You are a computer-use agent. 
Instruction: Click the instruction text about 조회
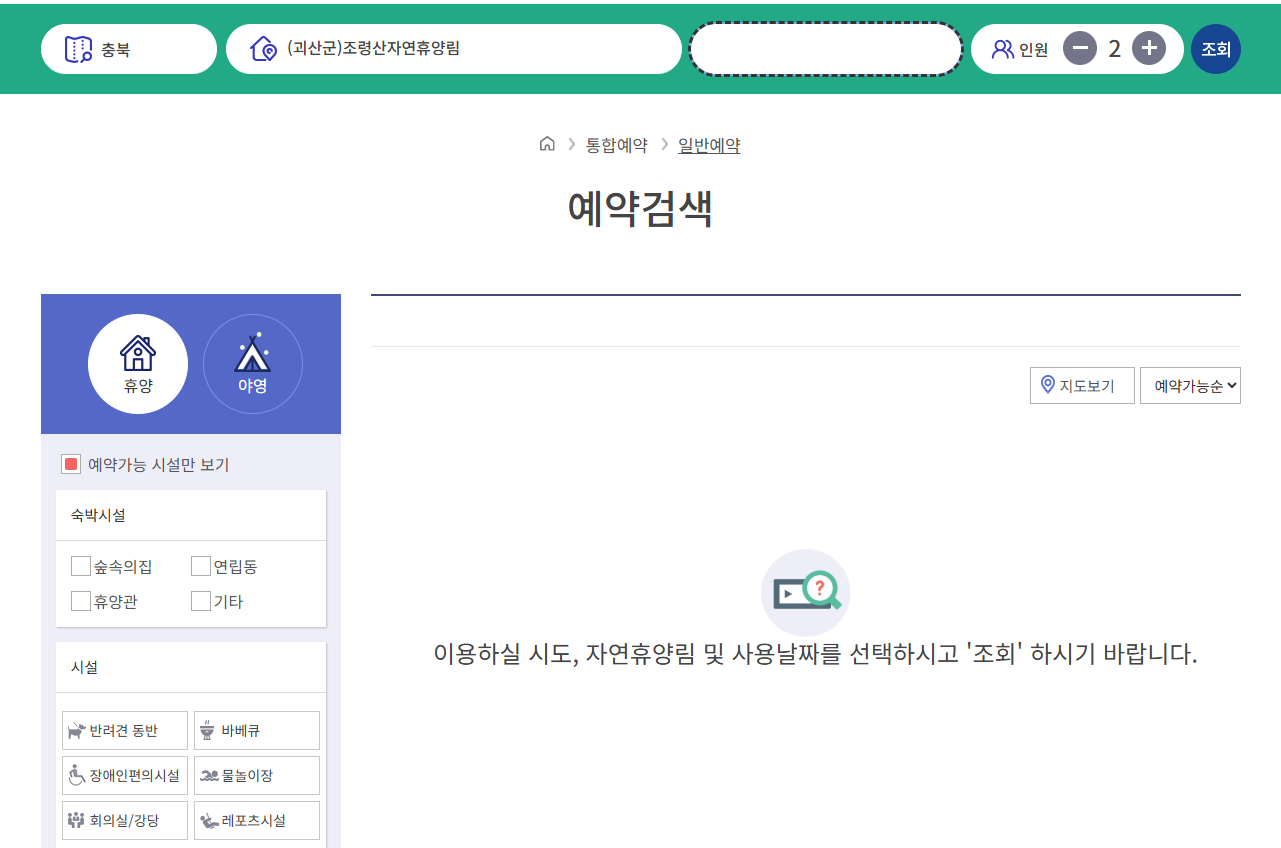pyautogui.click(x=815, y=655)
